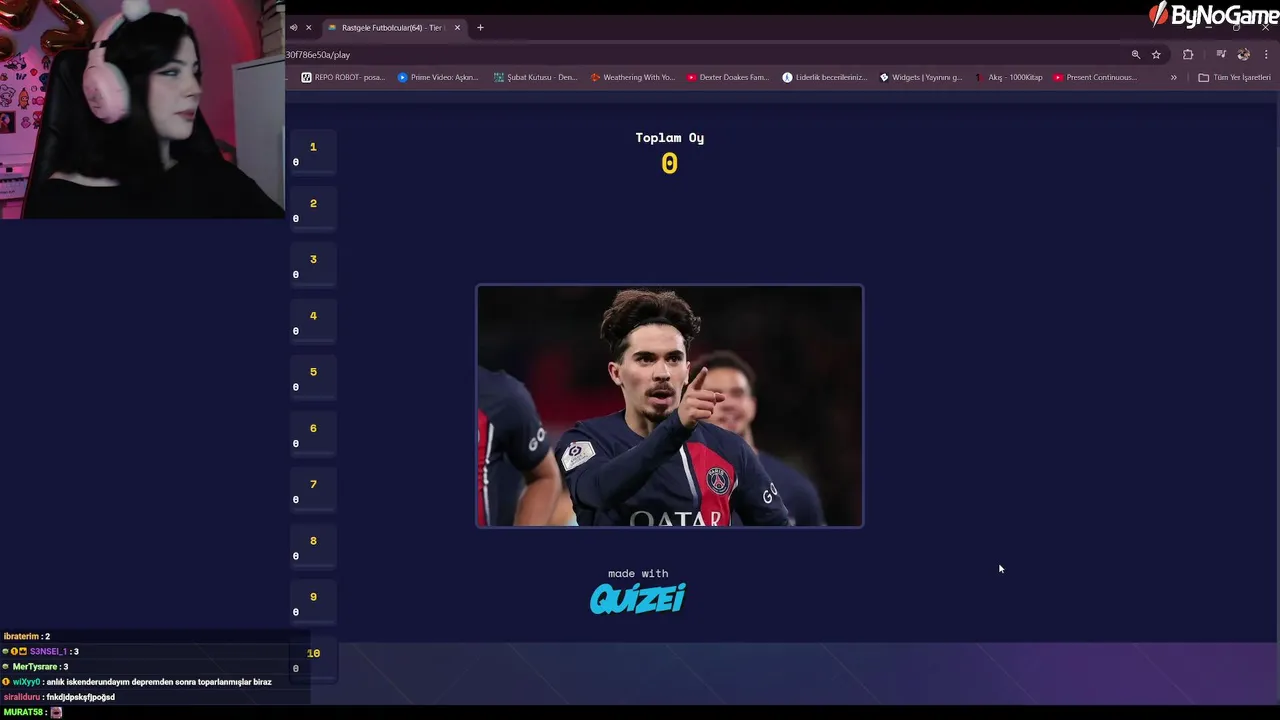Screen dimensions: 1280x720
Task: Select the Rastgele Futbolcular(64) tab
Action: tap(393, 28)
